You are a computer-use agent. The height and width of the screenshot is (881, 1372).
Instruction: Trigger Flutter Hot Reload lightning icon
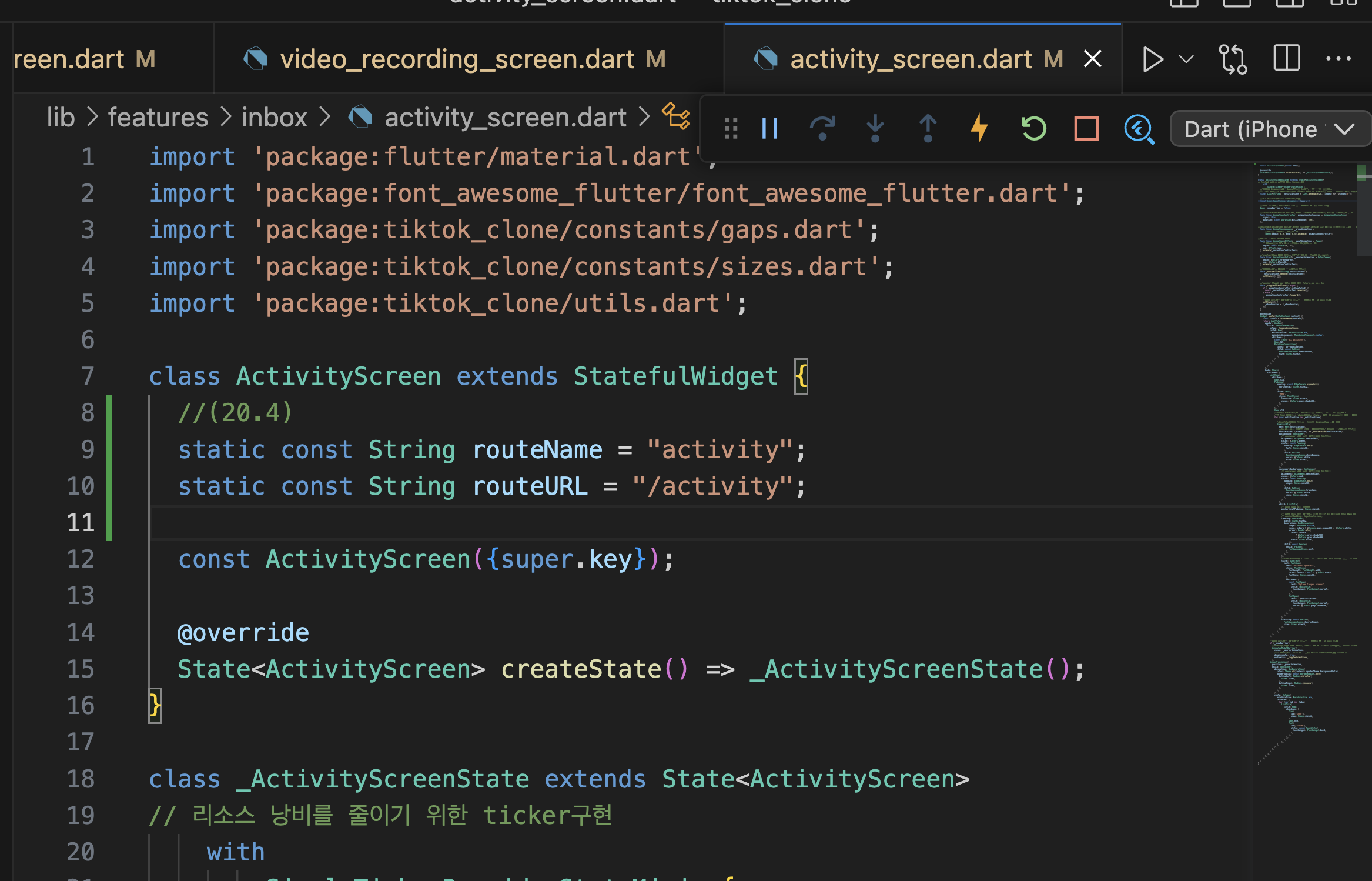[979, 128]
